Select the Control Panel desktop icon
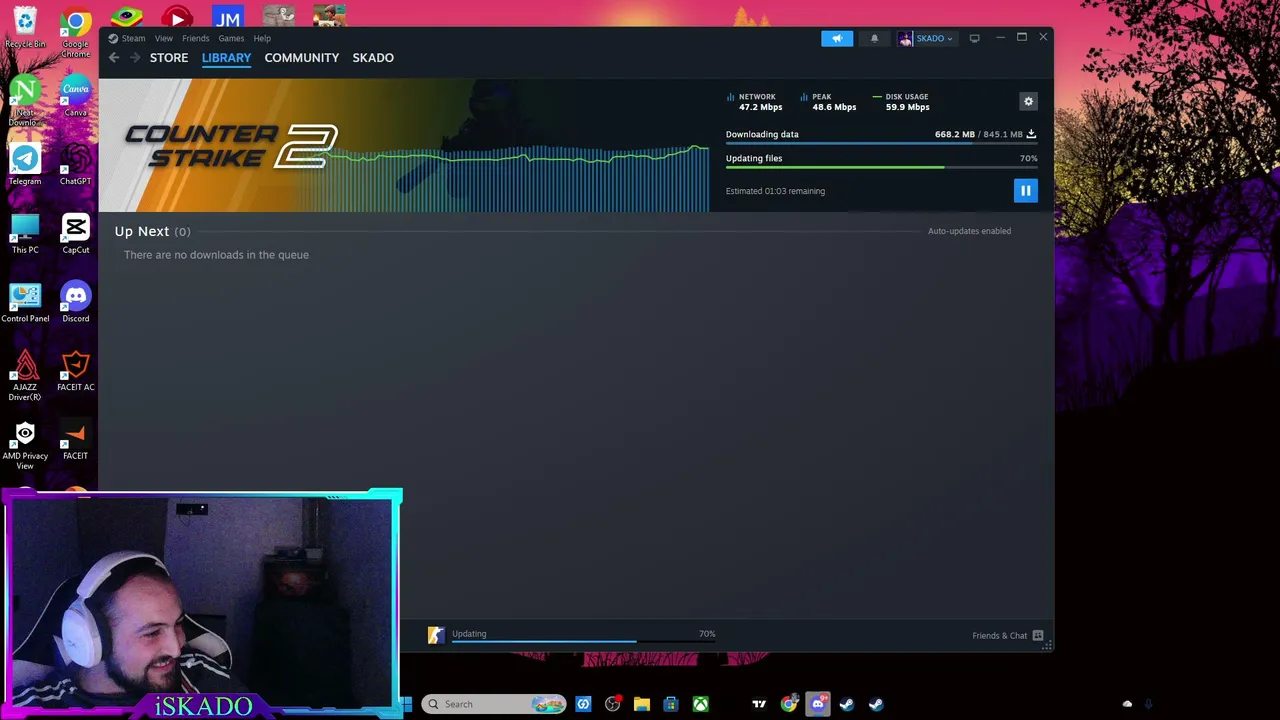This screenshot has width=1280, height=720. 25,302
